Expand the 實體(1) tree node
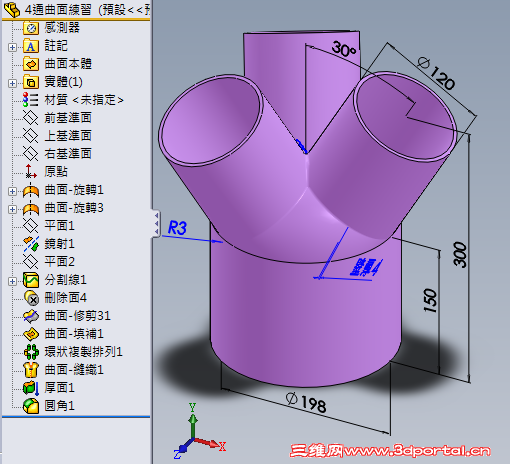The image size is (510, 464). 12,83
